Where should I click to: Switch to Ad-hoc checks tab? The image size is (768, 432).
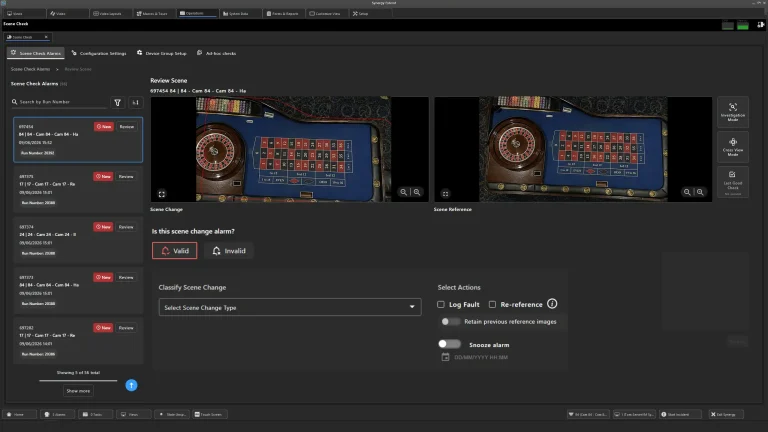point(216,53)
